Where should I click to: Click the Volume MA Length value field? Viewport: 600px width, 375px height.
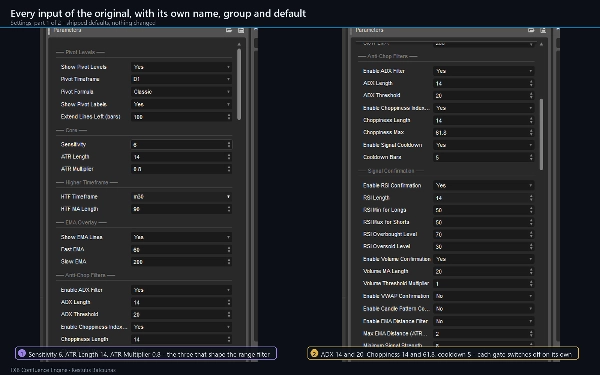pyautogui.click(x=484, y=271)
